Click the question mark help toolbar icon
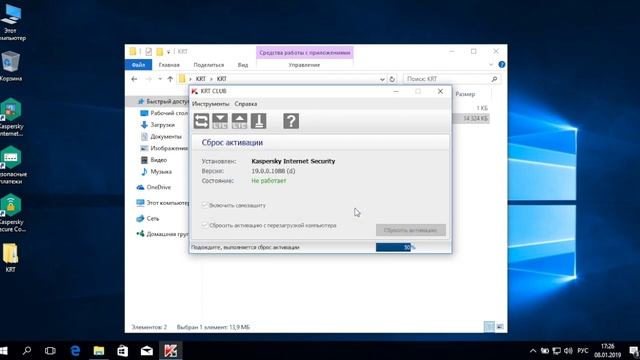Image resolution: width=640 pixels, height=360 pixels. (x=291, y=121)
